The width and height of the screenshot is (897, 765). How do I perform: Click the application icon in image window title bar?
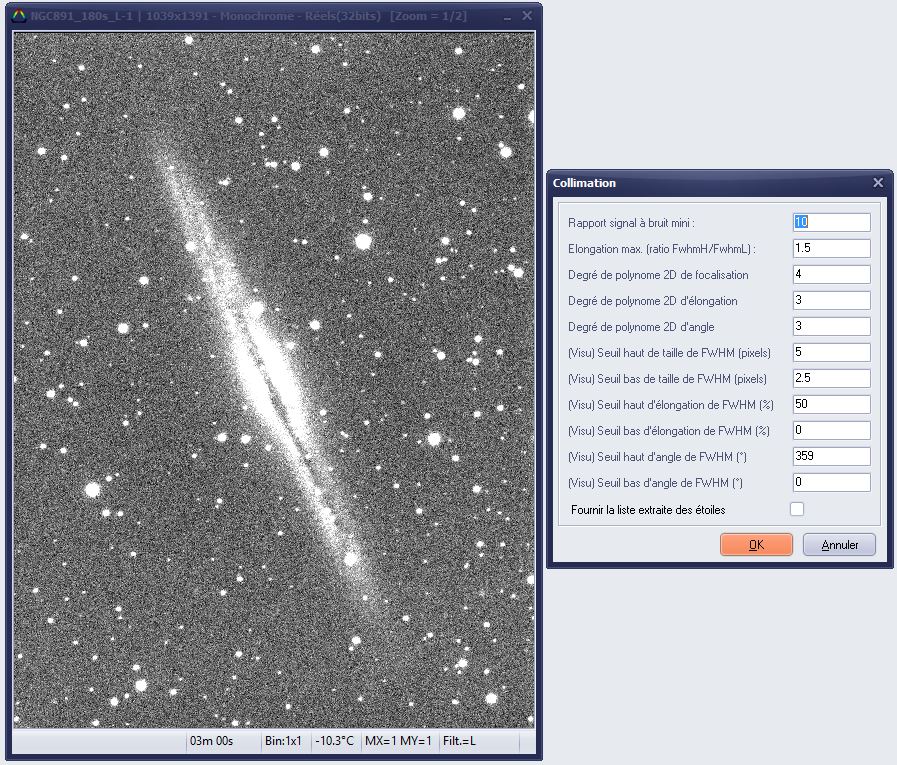click(x=18, y=16)
